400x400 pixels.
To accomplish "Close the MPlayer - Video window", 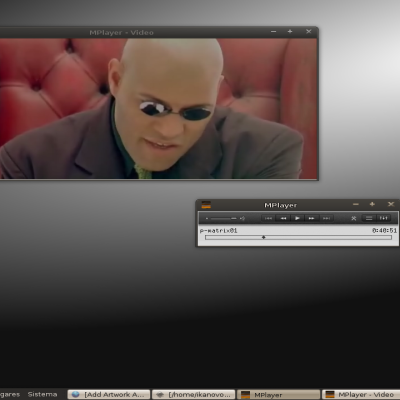I will click(309, 31).
